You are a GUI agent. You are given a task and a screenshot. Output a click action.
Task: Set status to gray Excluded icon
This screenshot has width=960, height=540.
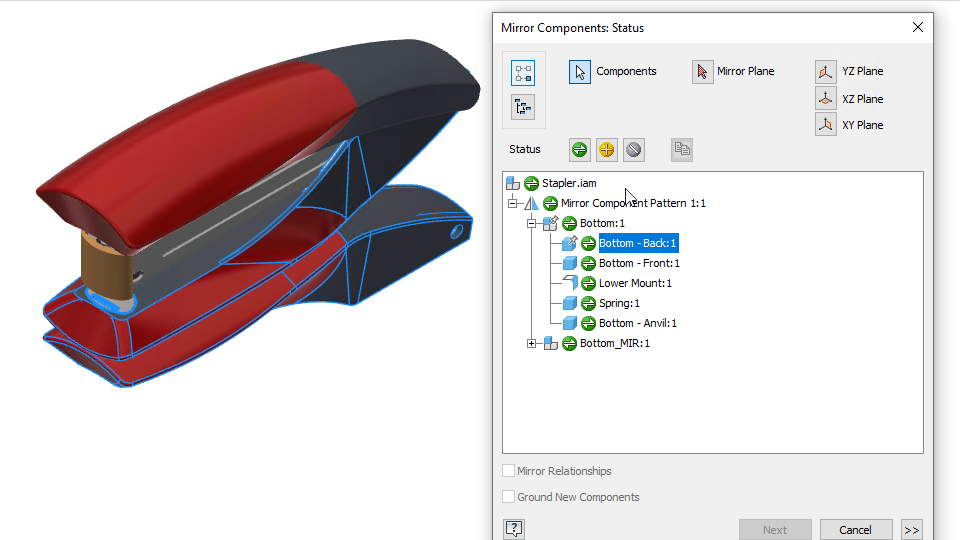click(x=633, y=150)
